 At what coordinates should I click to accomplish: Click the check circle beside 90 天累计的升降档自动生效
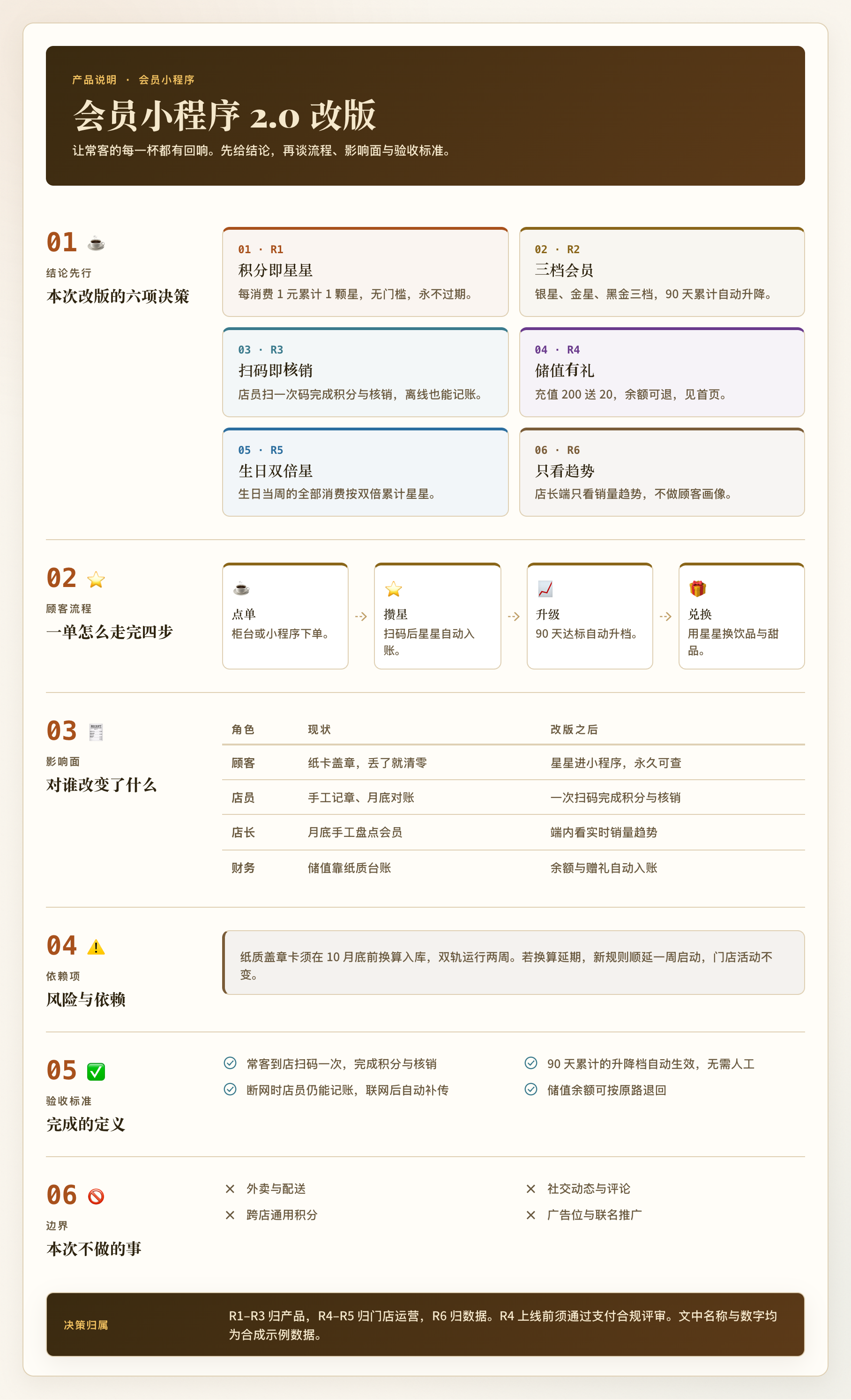[531, 1062]
